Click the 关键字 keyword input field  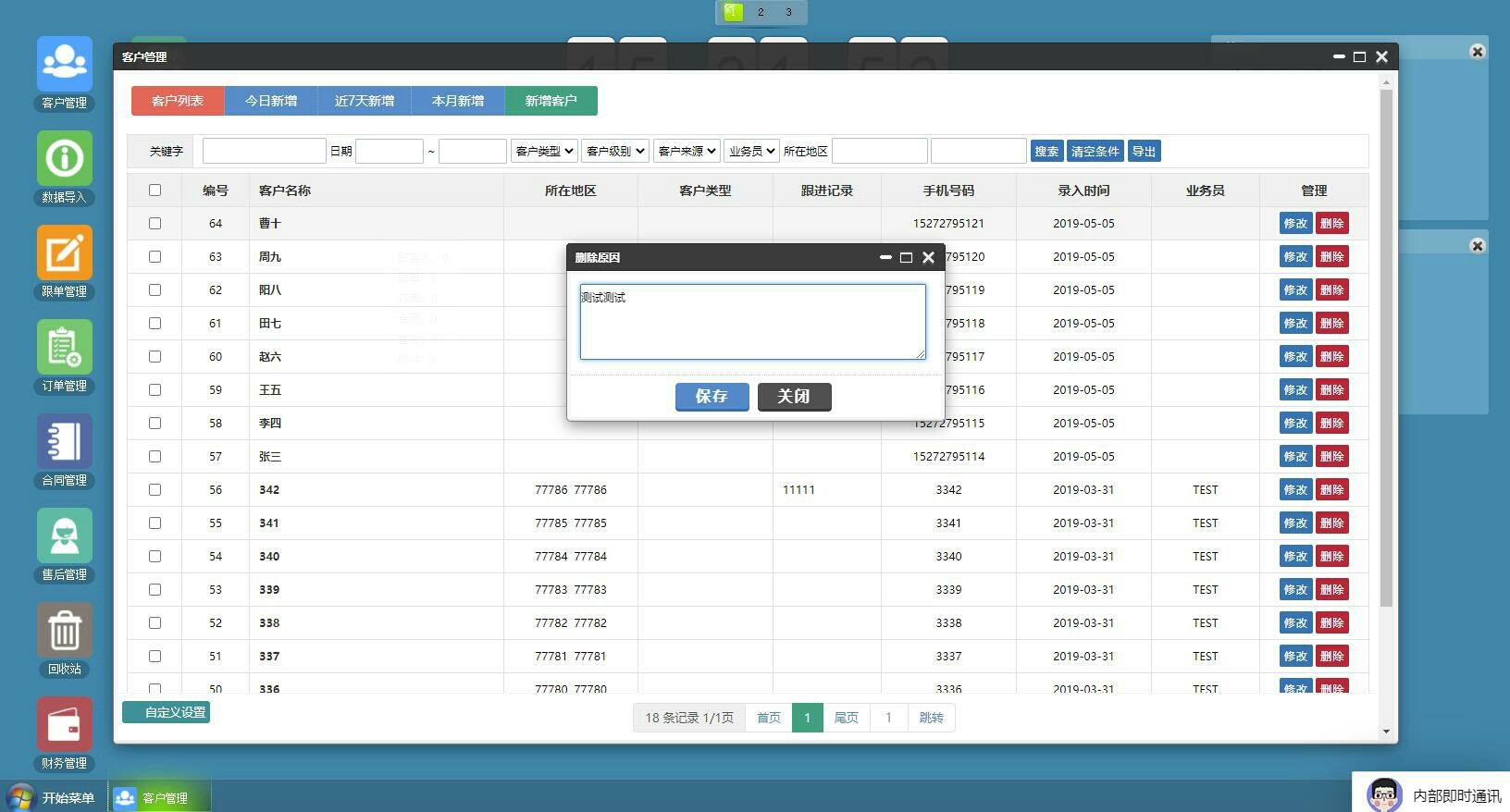[x=264, y=151]
